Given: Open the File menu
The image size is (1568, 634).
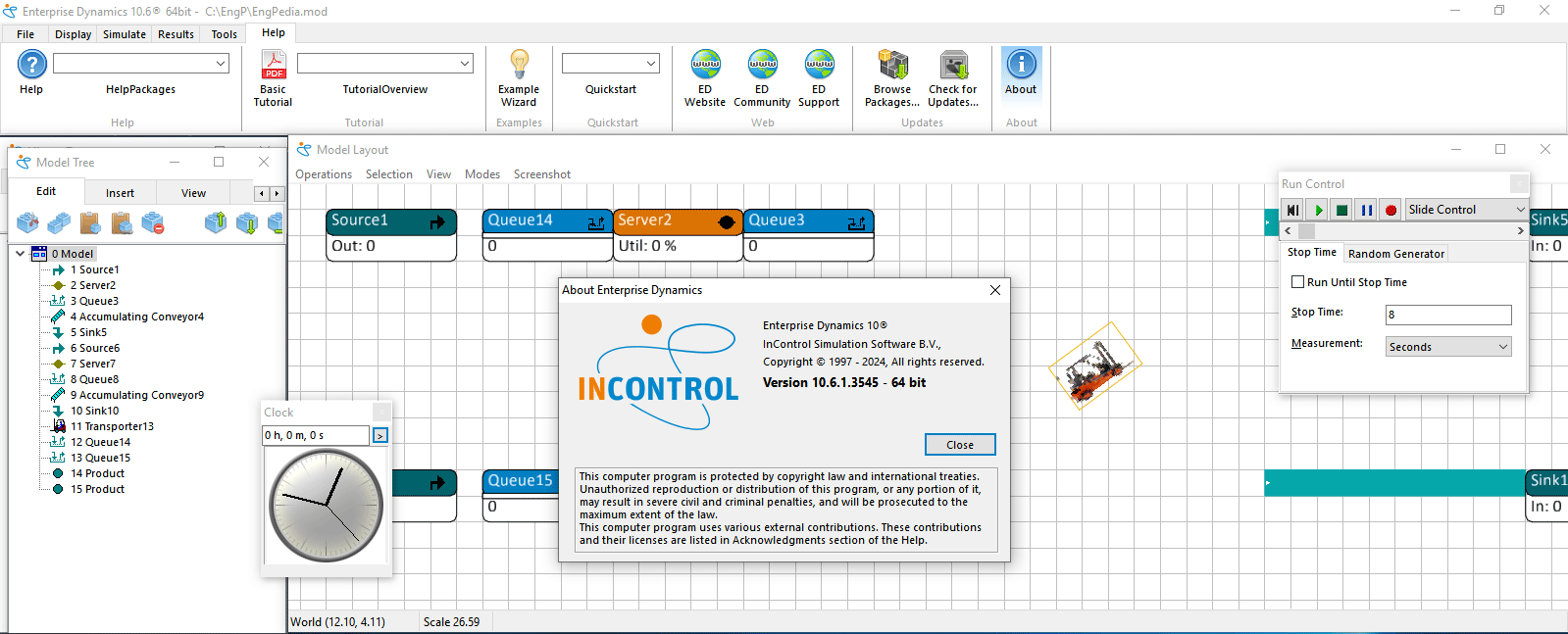Looking at the screenshot, I should tap(25, 34).
